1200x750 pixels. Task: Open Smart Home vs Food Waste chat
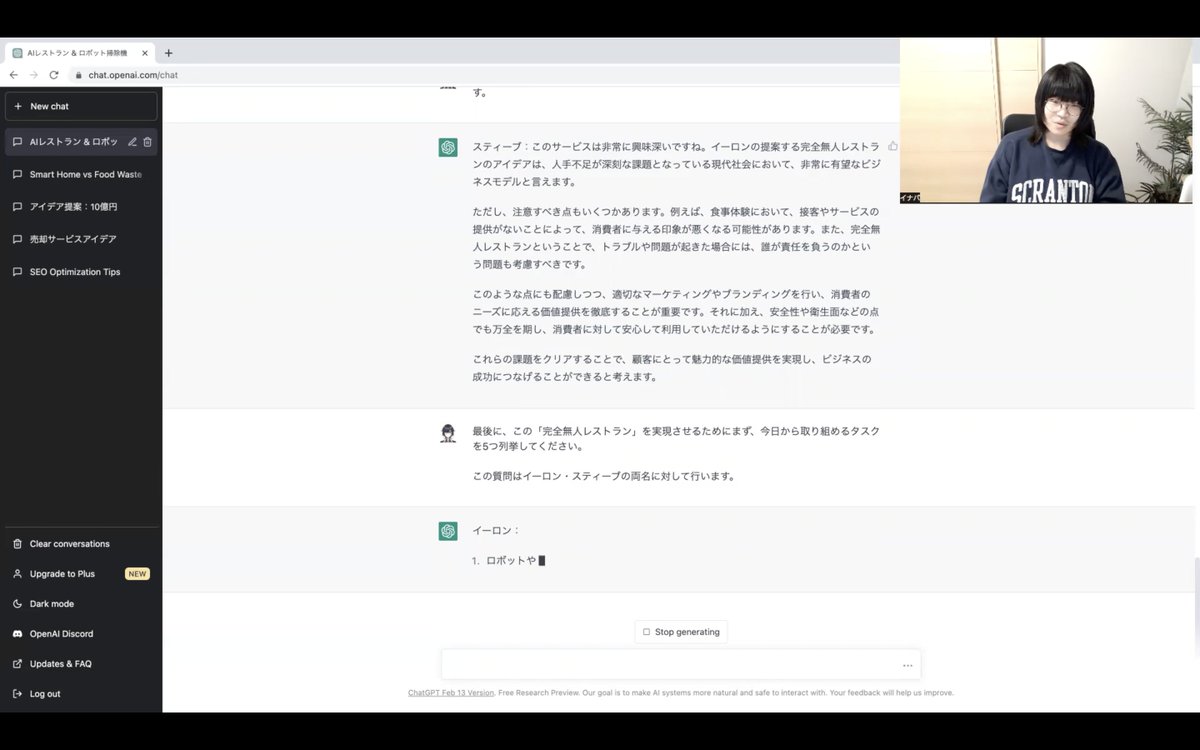pos(81,174)
